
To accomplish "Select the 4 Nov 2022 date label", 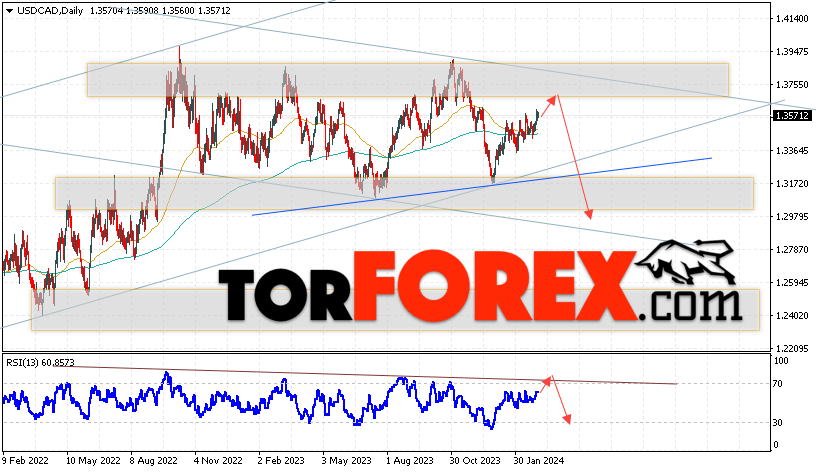I will point(218,461).
